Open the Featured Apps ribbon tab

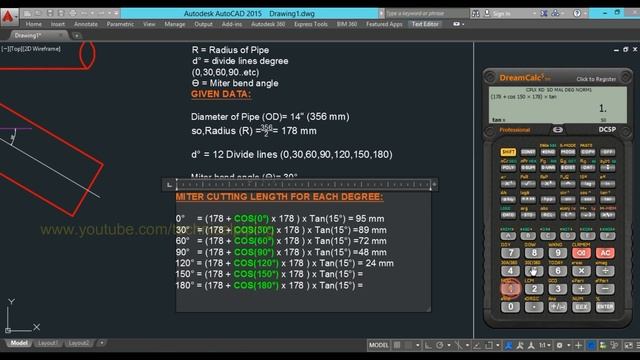click(x=384, y=24)
